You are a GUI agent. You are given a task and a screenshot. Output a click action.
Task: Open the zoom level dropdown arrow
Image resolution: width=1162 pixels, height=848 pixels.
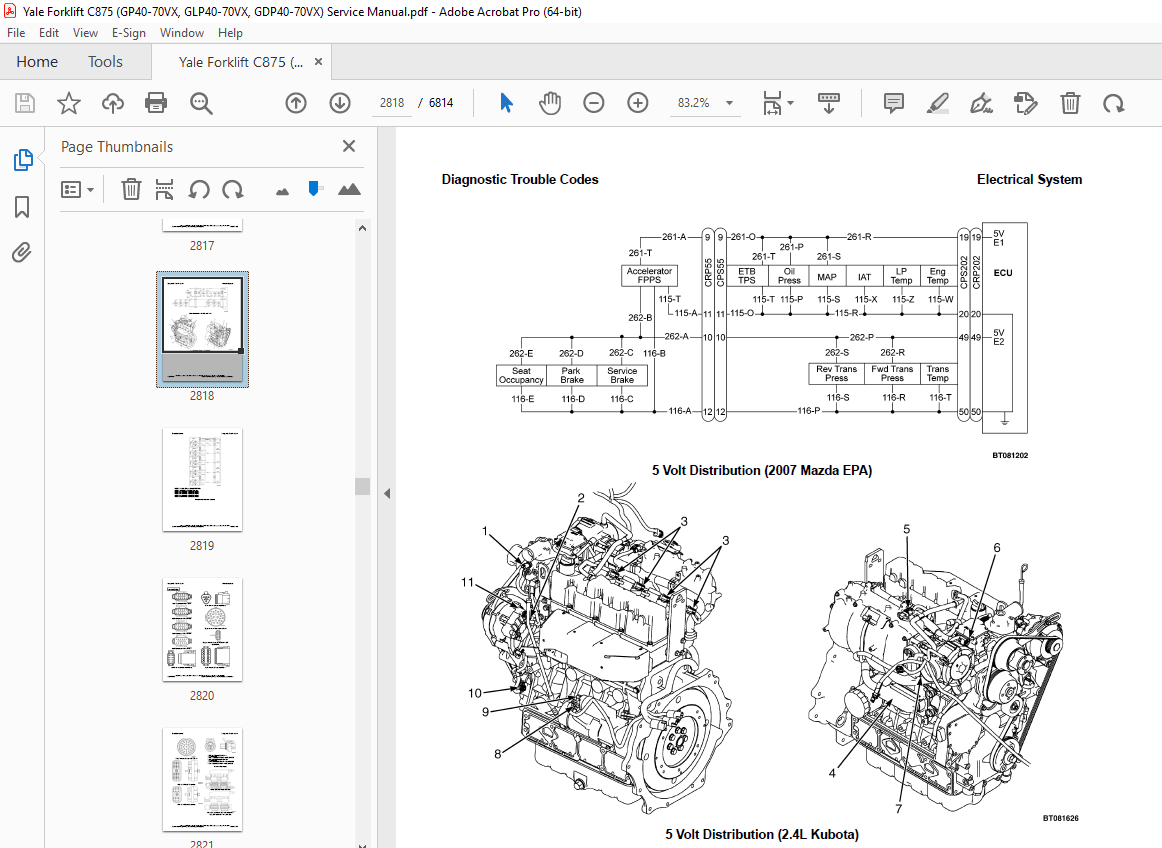tap(729, 103)
